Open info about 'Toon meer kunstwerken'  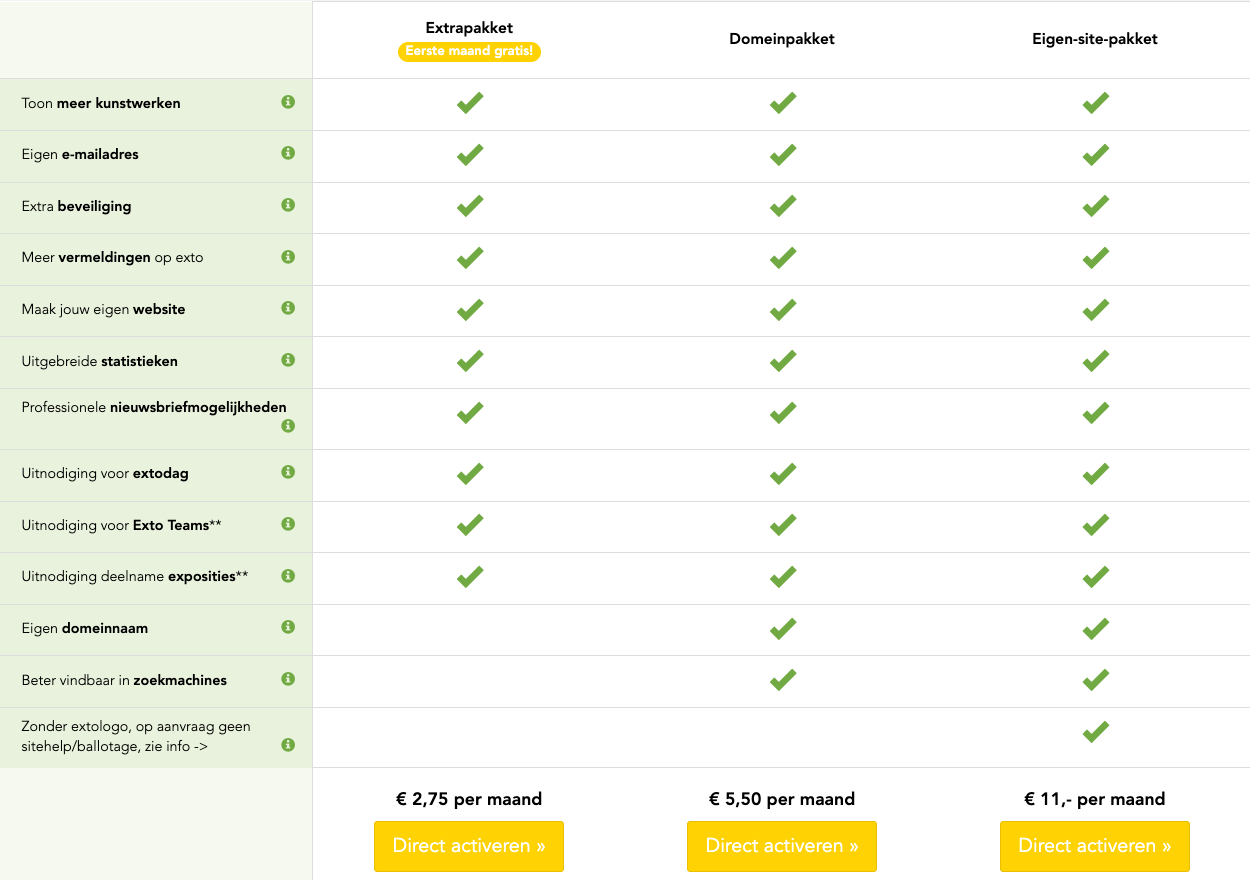(x=288, y=102)
